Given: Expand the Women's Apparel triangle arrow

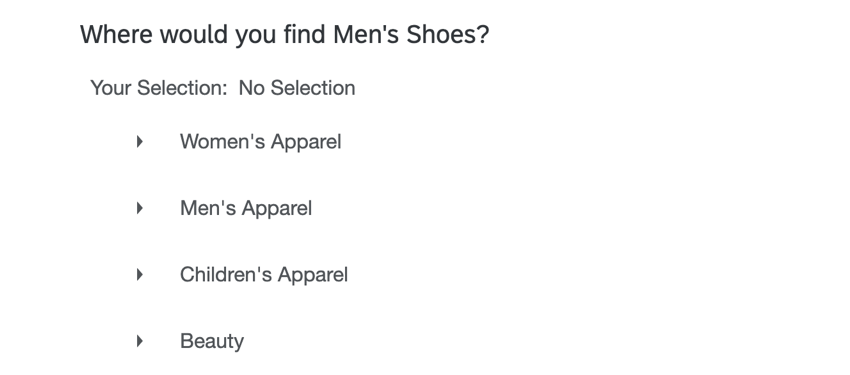Looking at the screenshot, I should point(140,141).
